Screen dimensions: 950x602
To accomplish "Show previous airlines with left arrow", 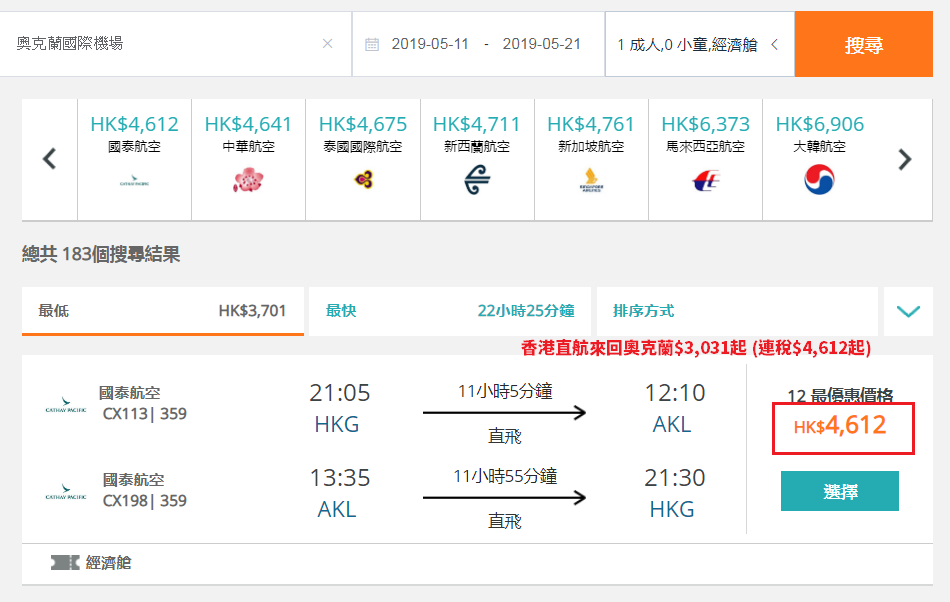I will [50, 159].
